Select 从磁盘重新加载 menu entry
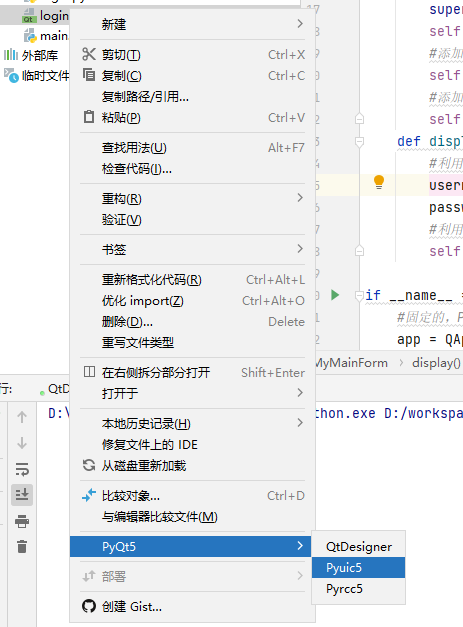 point(193,465)
